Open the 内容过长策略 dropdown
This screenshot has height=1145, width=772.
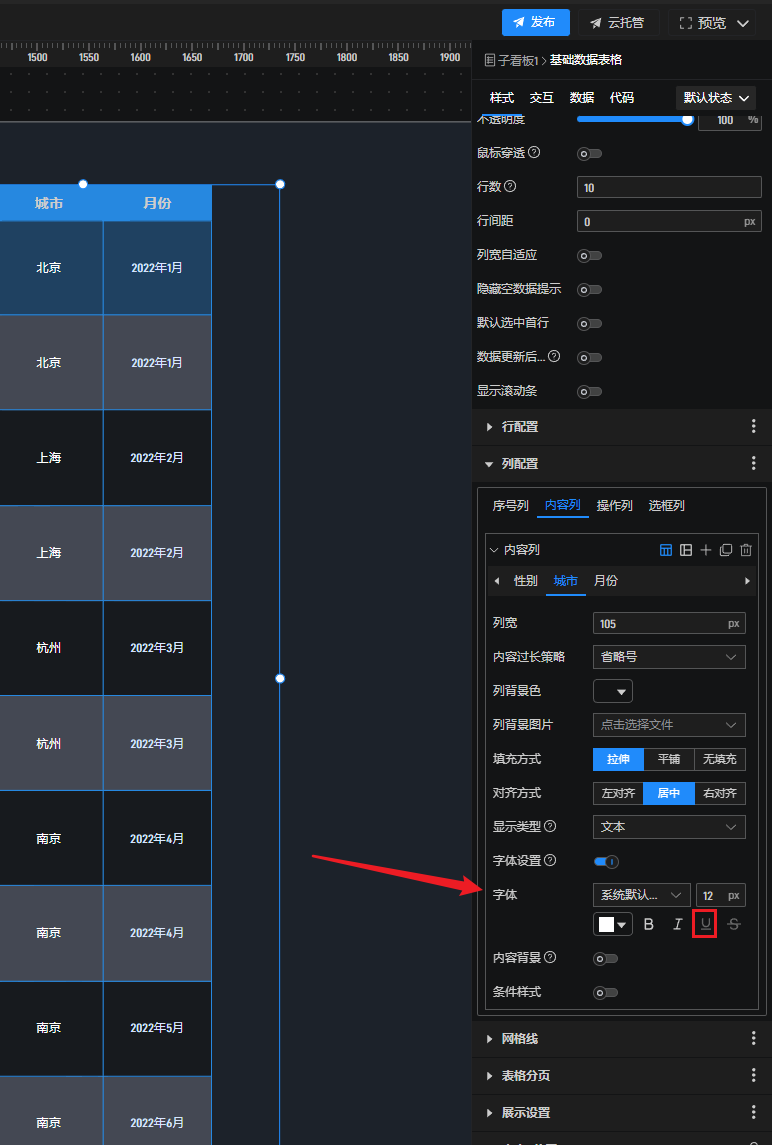tap(669, 657)
